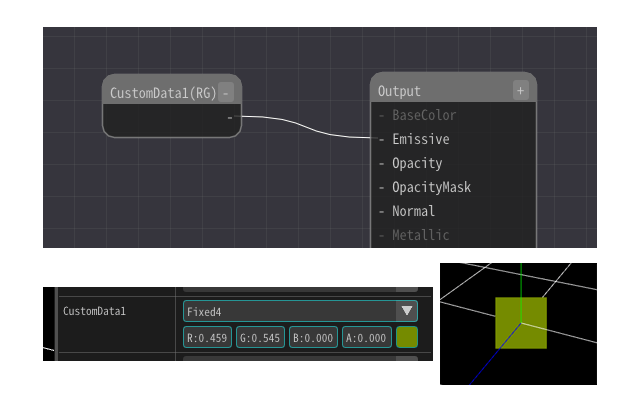The width and height of the screenshot is (640, 400).
Task: Click the disabled BaseColor input label
Action: click(x=424, y=116)
